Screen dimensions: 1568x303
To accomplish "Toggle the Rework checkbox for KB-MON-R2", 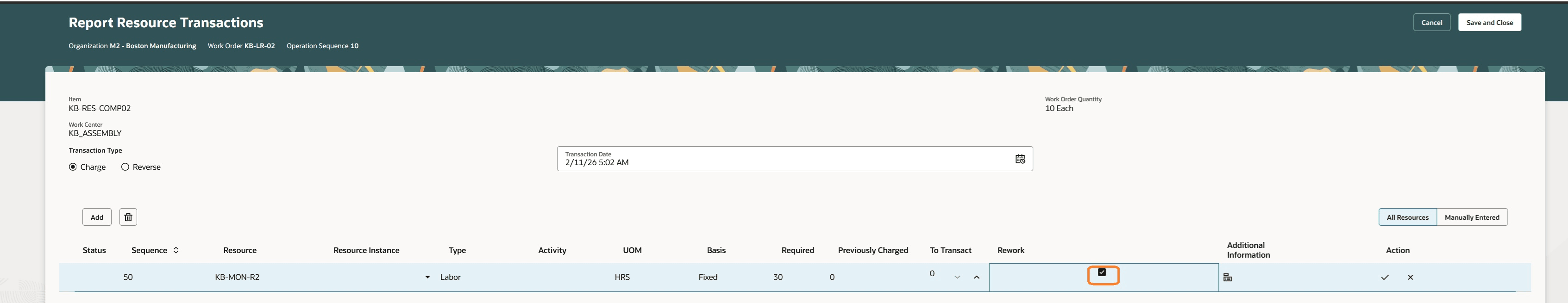I will (x=1102, y=272).
